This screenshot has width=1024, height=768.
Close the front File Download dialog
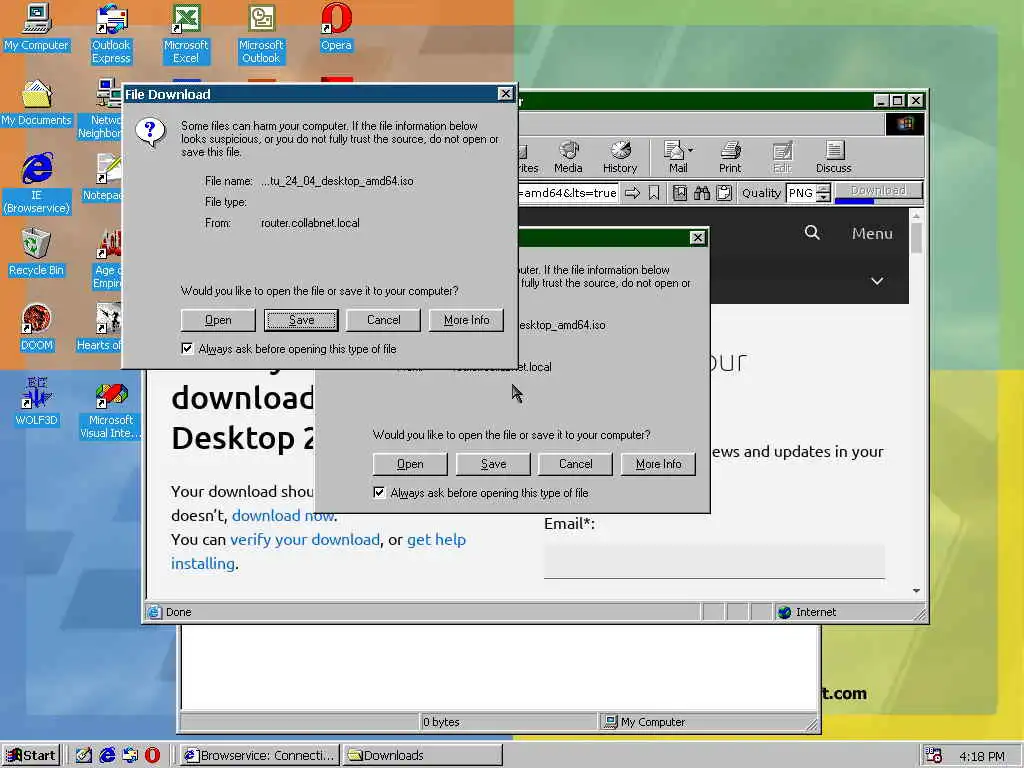(505, 94)
